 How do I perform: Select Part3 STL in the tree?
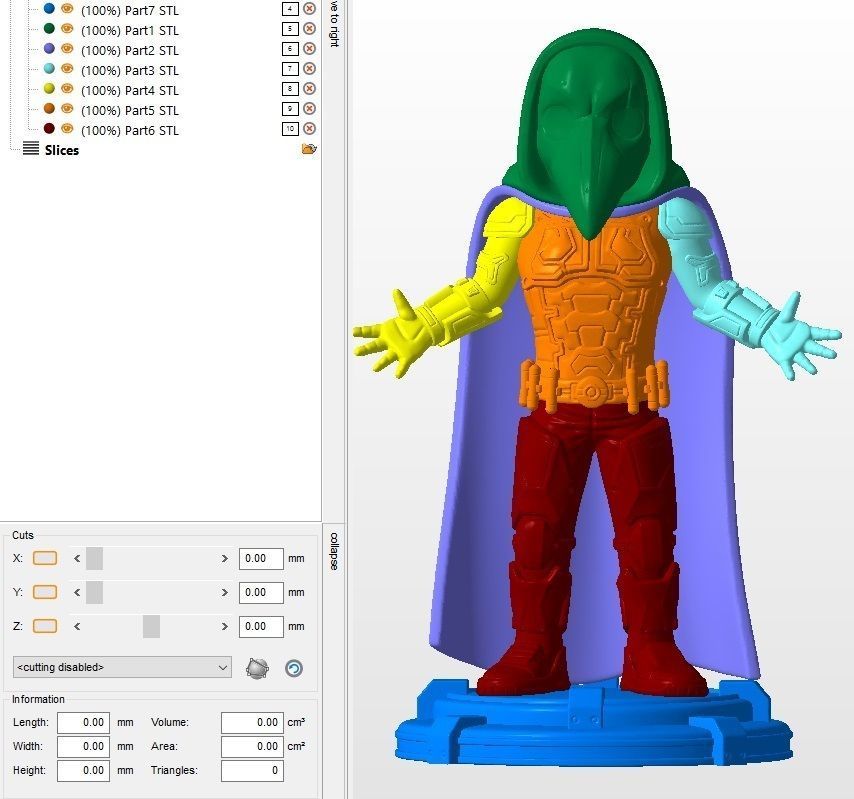(x=130, y=71)
